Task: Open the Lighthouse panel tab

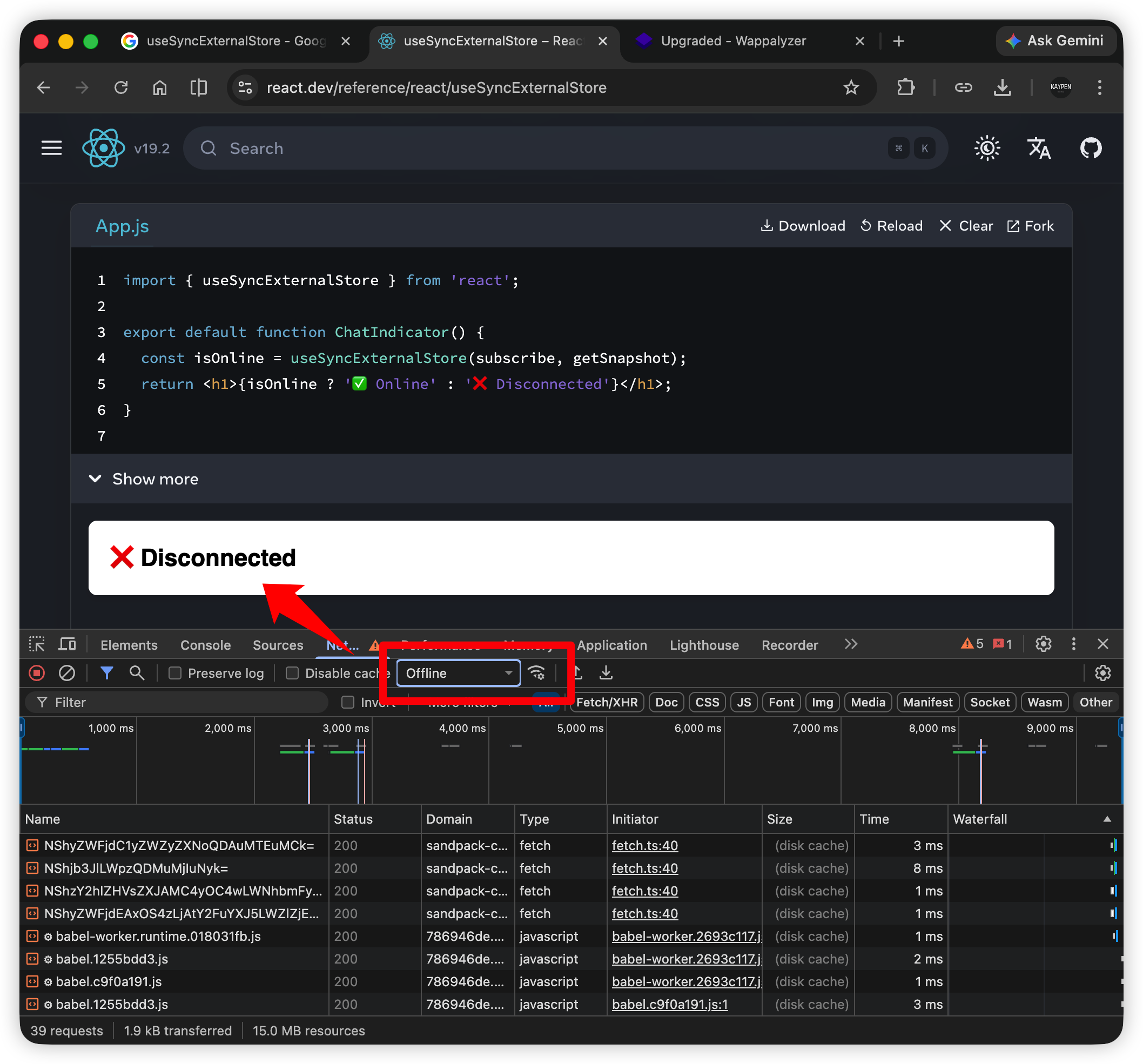Action: pos(704,645)
